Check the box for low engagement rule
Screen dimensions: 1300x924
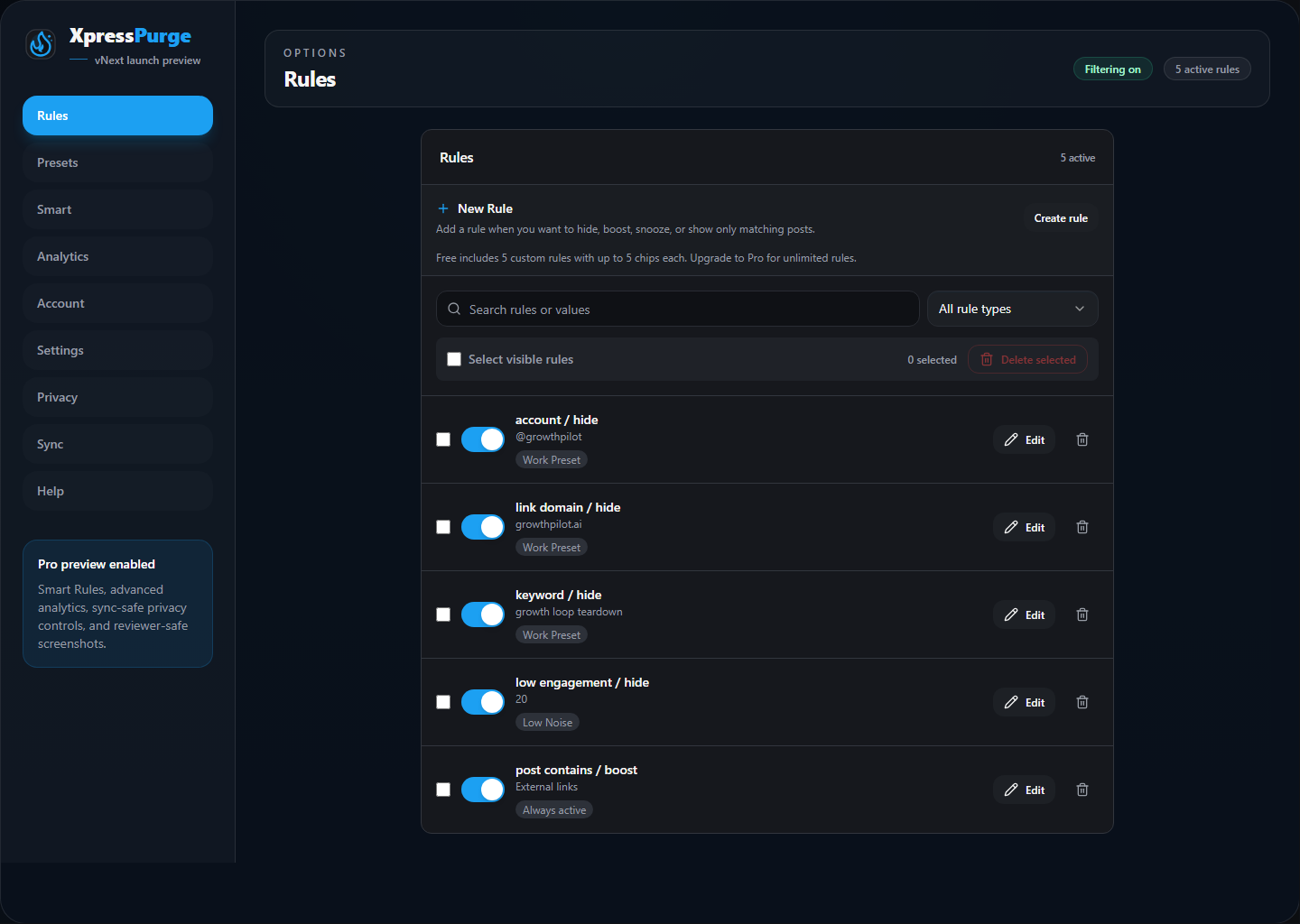click(443, 702)
